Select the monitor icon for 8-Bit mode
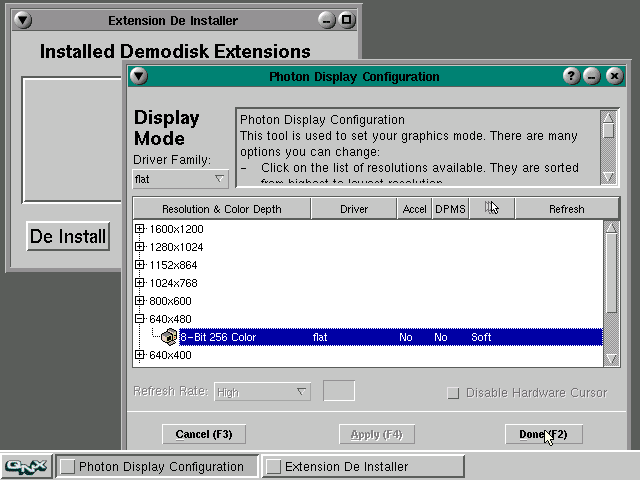The image size is (640, 480). 169,337
